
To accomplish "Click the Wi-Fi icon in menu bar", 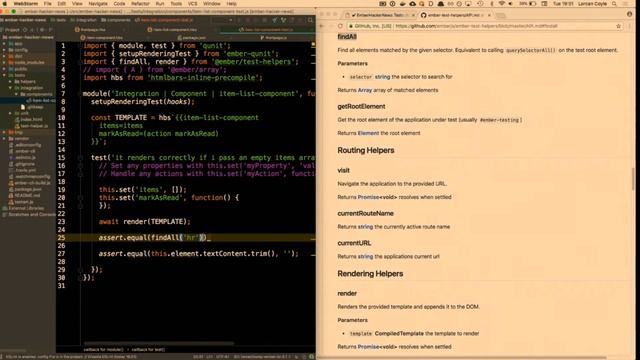I will click(x=502, y=4).
